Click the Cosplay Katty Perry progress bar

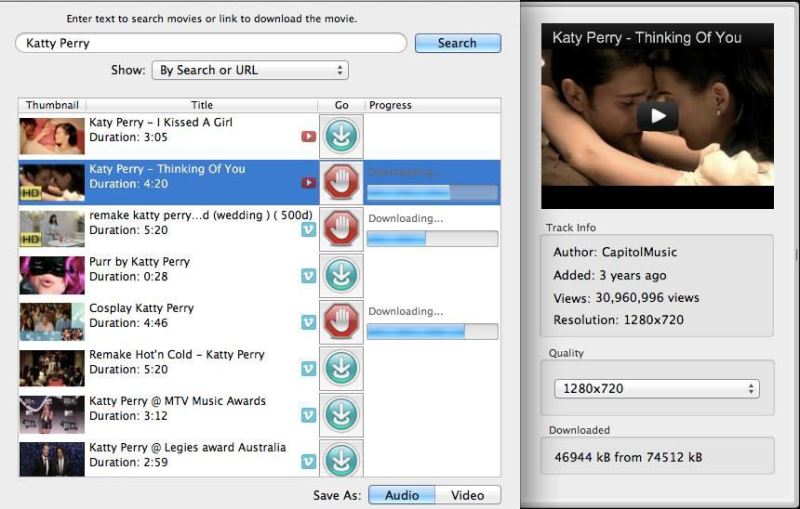point(432,332)
